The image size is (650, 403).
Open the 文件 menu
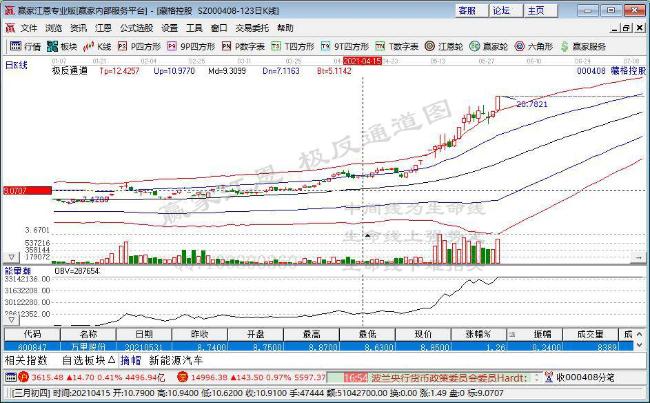point(29,28)
